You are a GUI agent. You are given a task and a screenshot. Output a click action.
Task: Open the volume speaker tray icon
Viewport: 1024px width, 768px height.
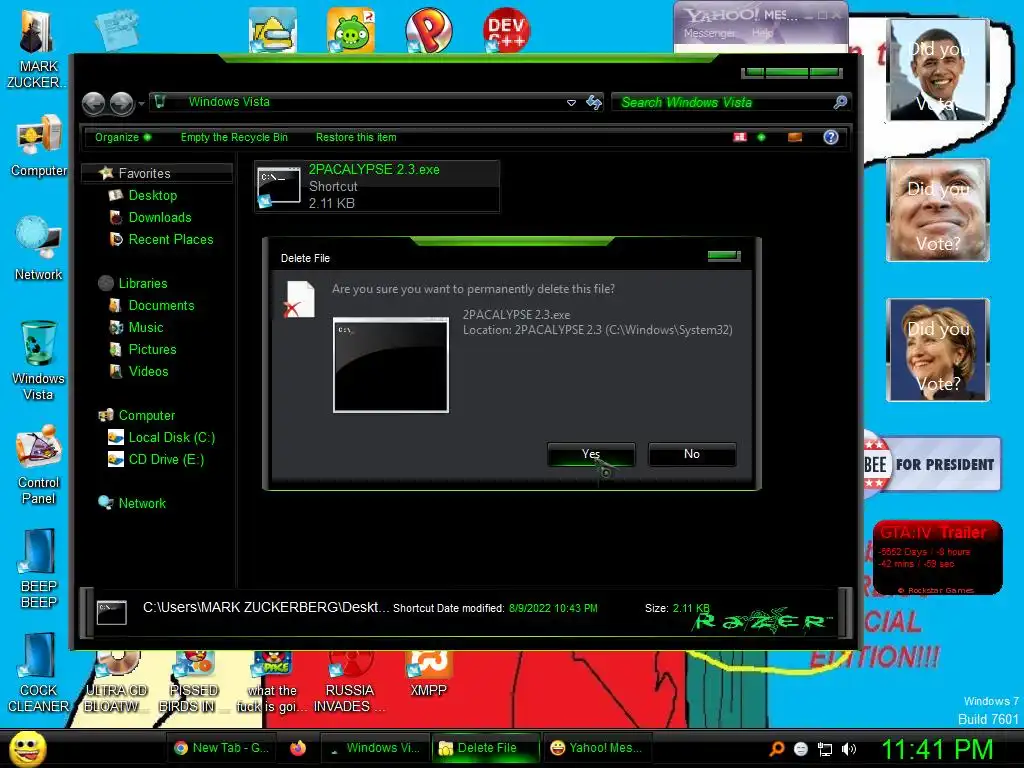848,749
